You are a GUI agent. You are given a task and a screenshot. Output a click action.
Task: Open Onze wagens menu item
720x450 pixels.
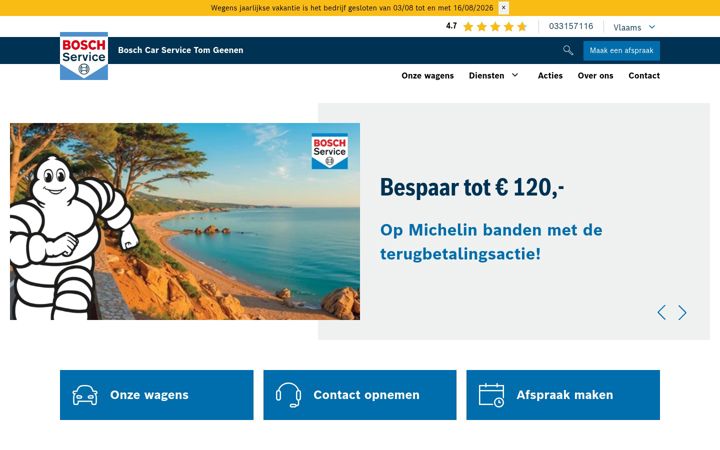tap(428, 76)
